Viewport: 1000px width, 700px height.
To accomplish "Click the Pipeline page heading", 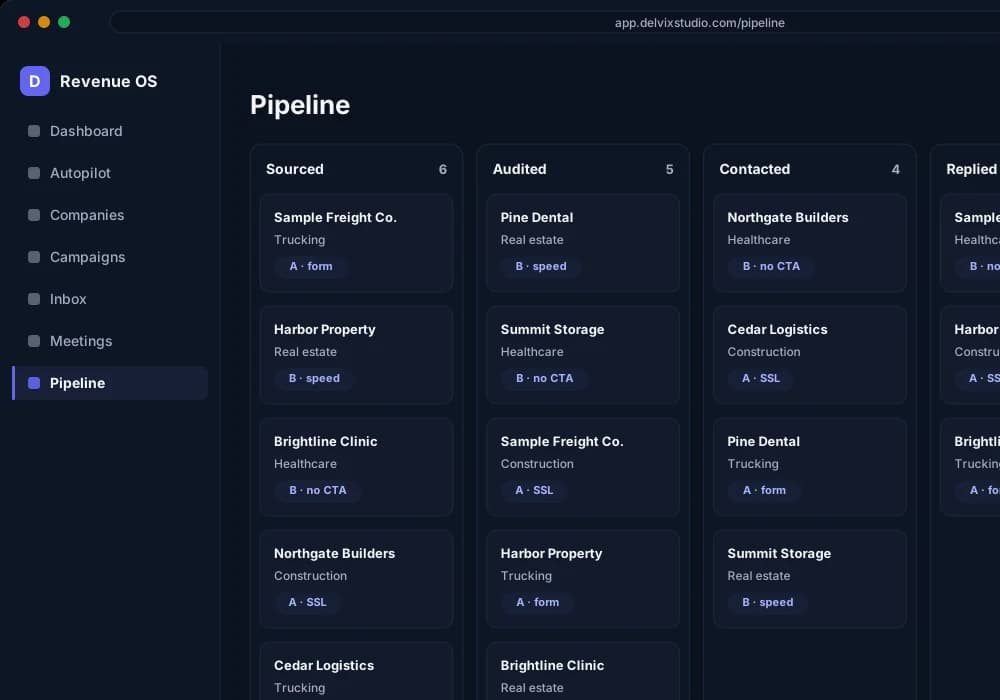I will coord(300,105).
